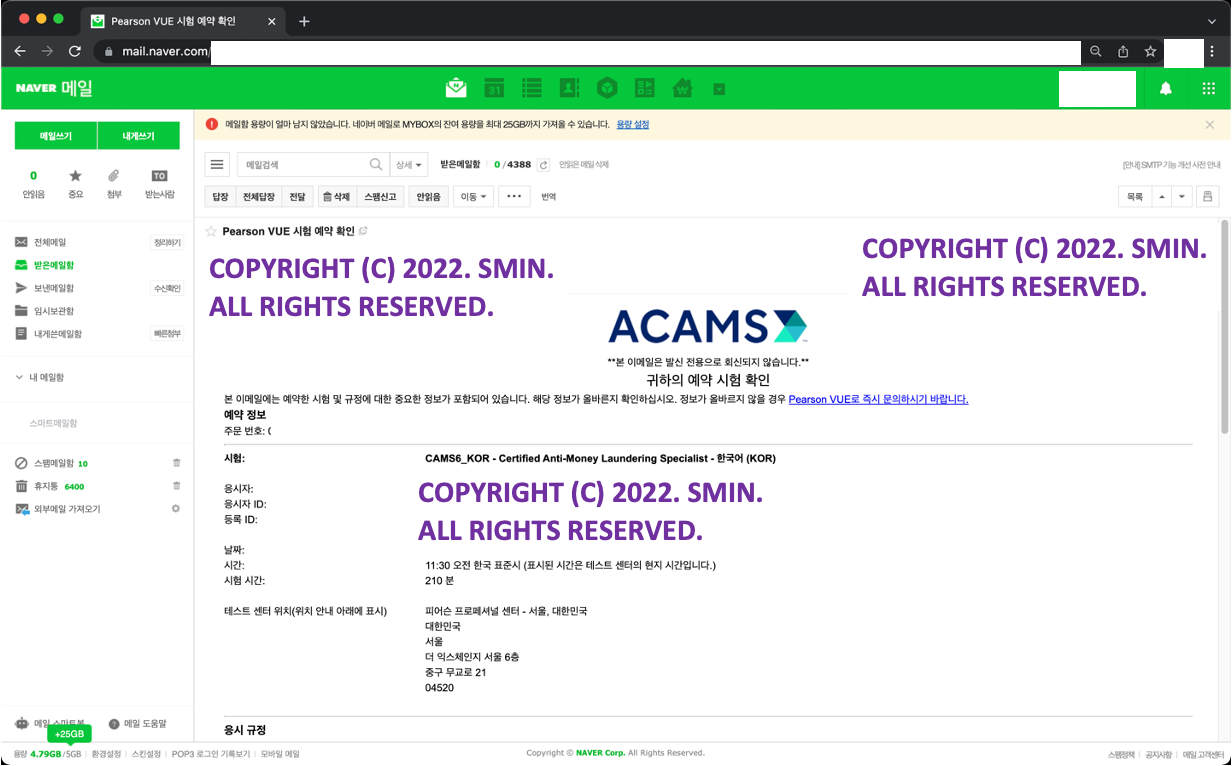Open 환경설정 settings in footer

[x=106, y=754]
